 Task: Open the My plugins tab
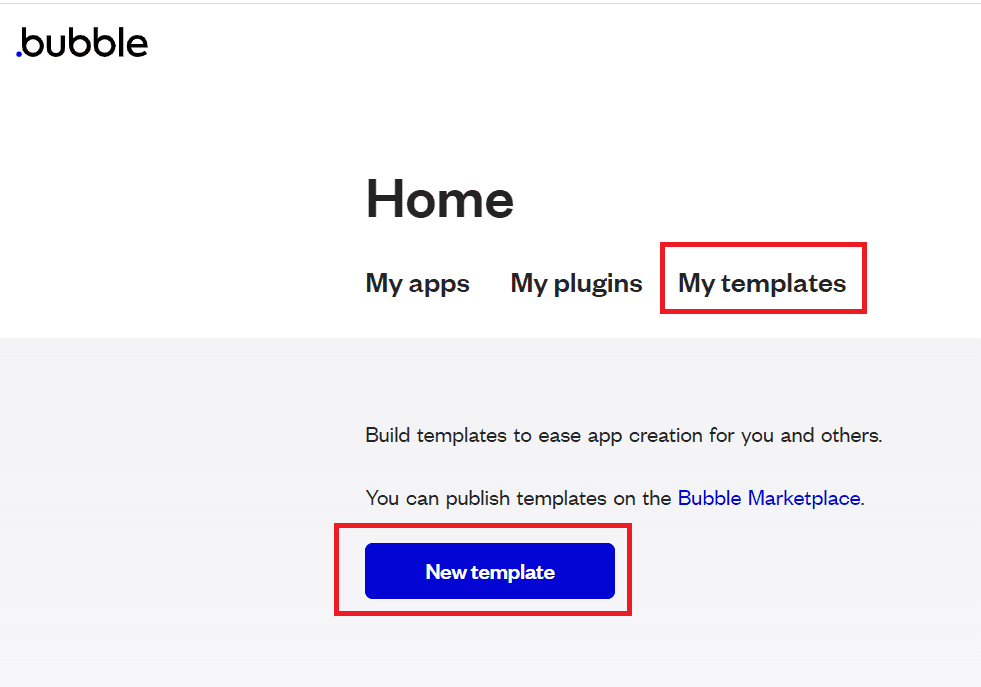[x=576, y=283]
